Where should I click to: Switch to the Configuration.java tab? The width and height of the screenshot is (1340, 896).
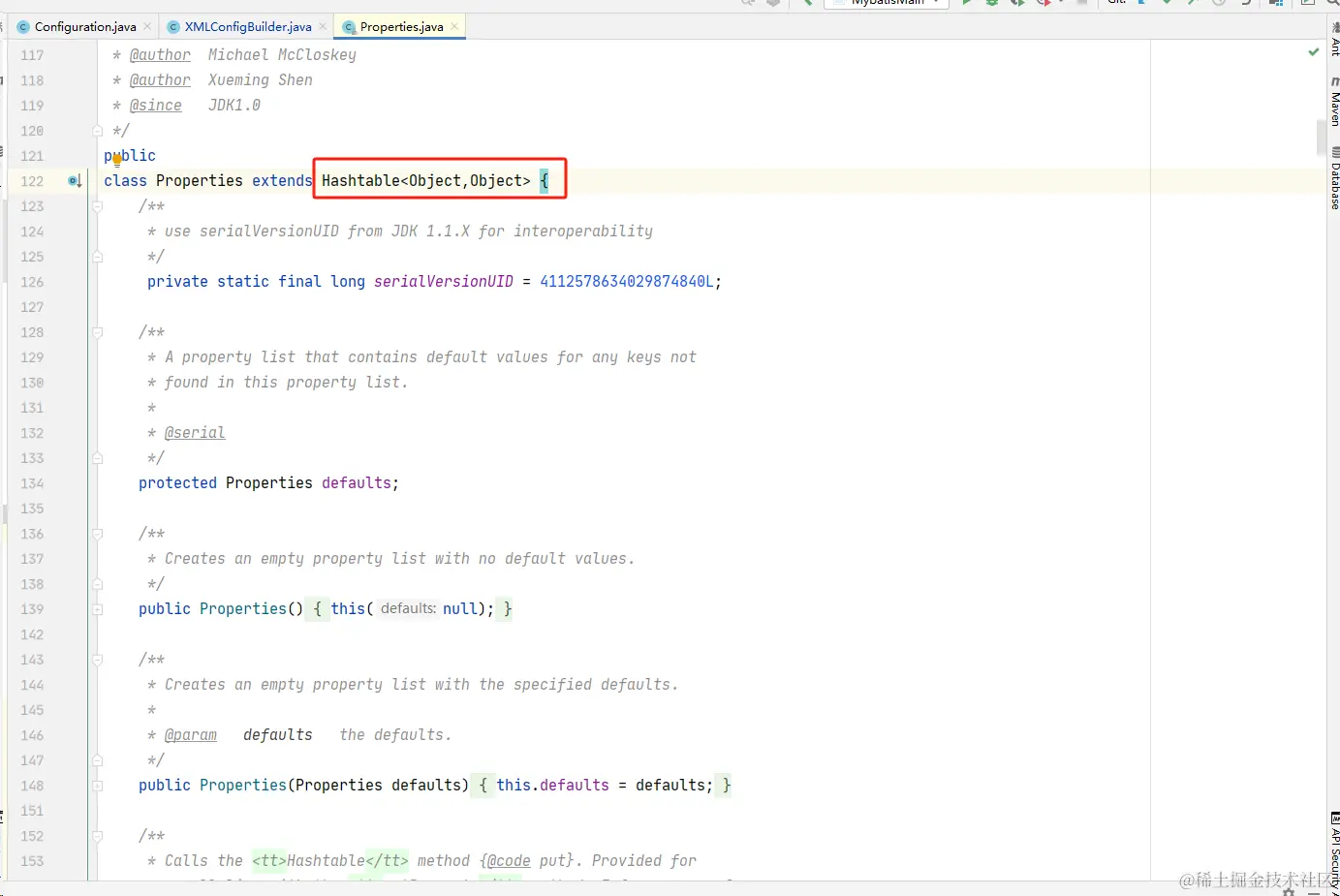(85, 27)
